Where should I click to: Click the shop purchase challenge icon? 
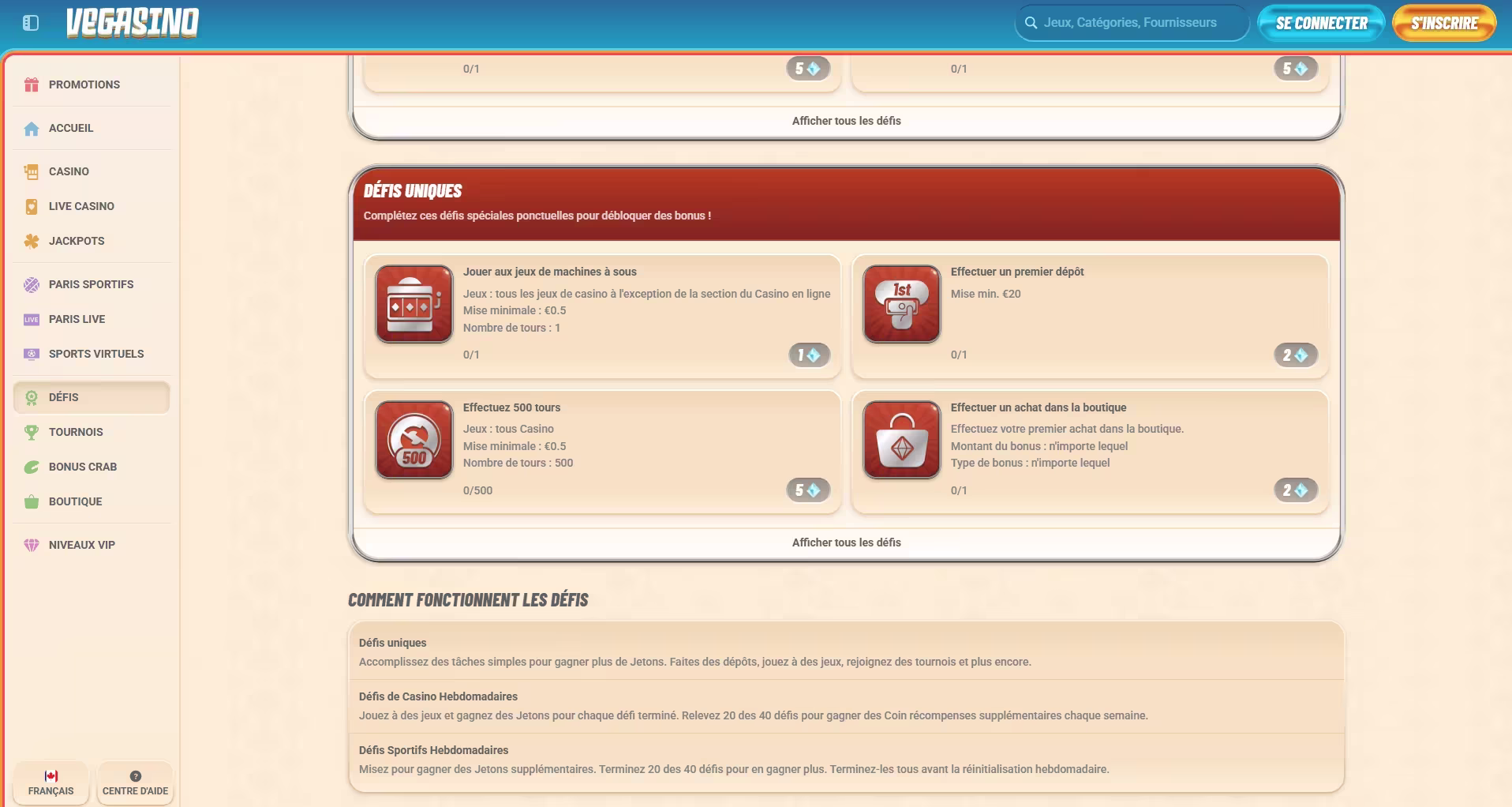click(902, 440)
